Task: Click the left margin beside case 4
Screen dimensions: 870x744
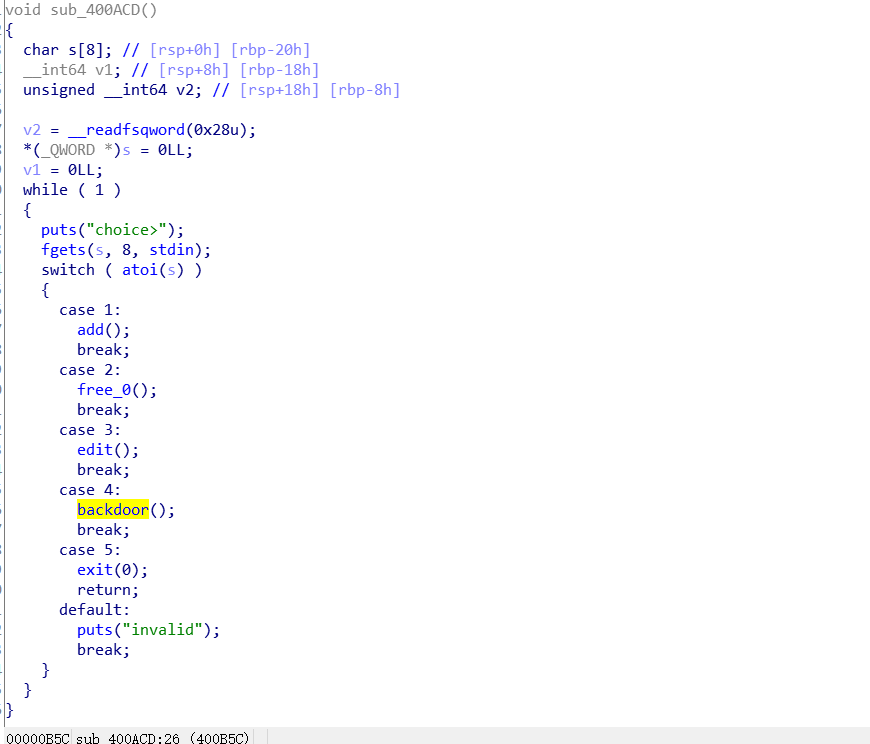Action: click(x=5, y=489)
